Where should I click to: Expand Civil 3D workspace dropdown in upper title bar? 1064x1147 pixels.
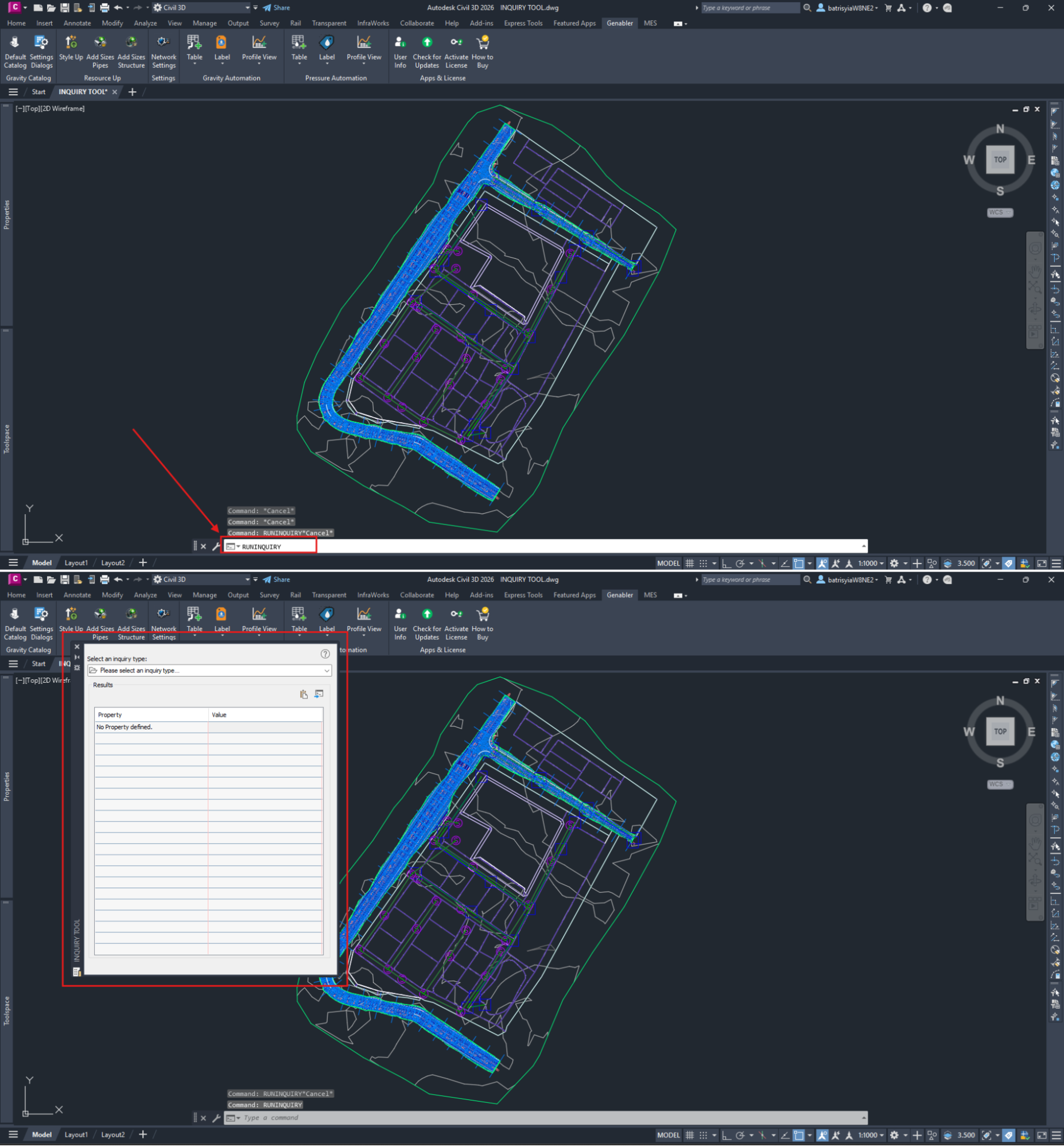coord(247,8)
